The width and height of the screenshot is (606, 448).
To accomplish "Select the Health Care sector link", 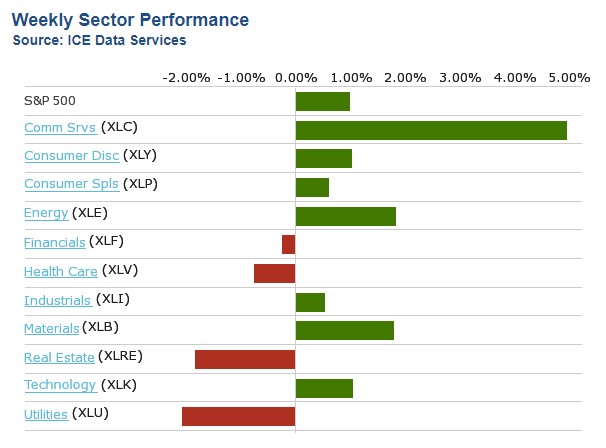I will (60, 271).
